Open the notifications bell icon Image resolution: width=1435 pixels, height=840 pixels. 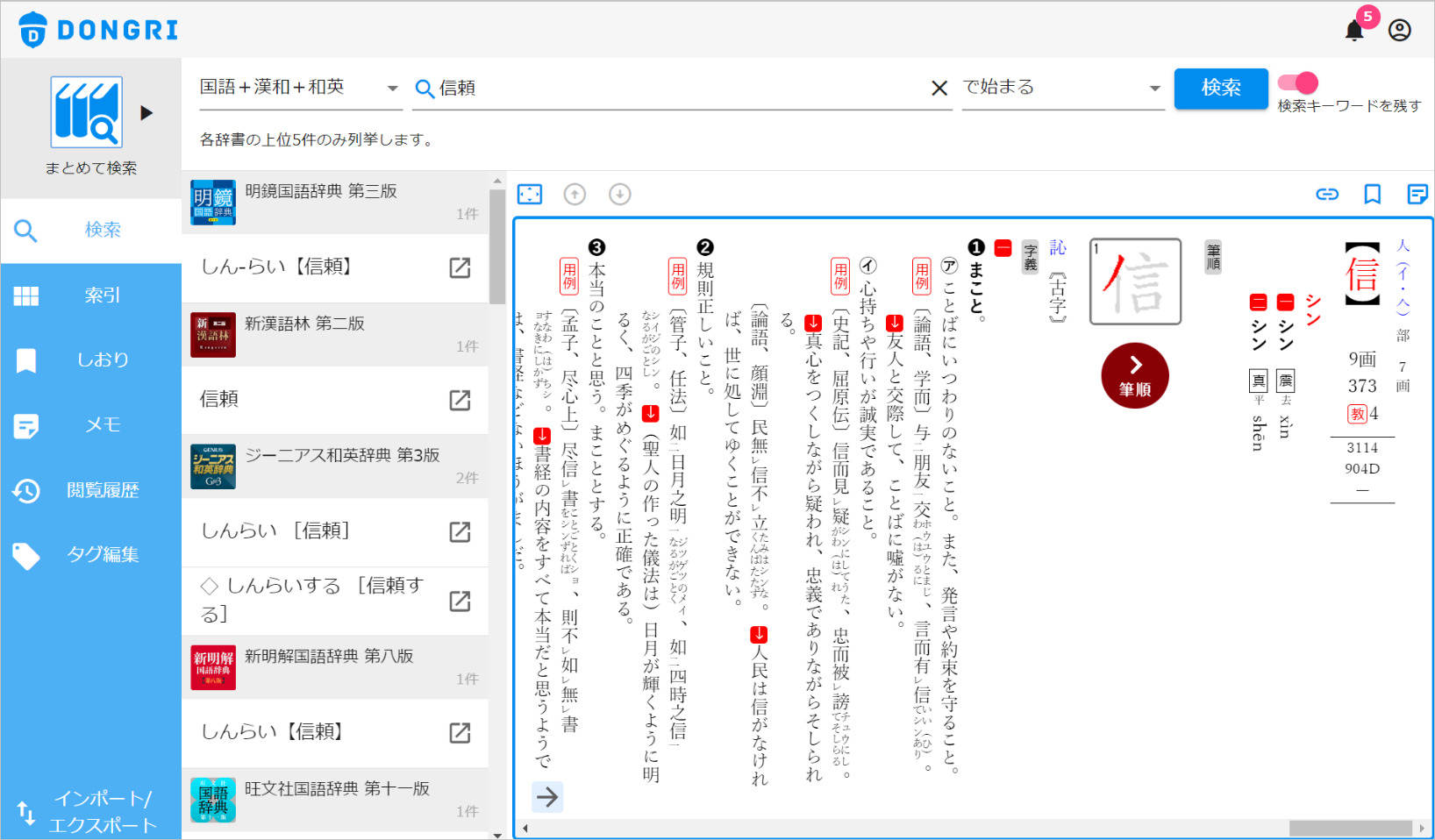pyautogui.click(x=1354, y=31)
